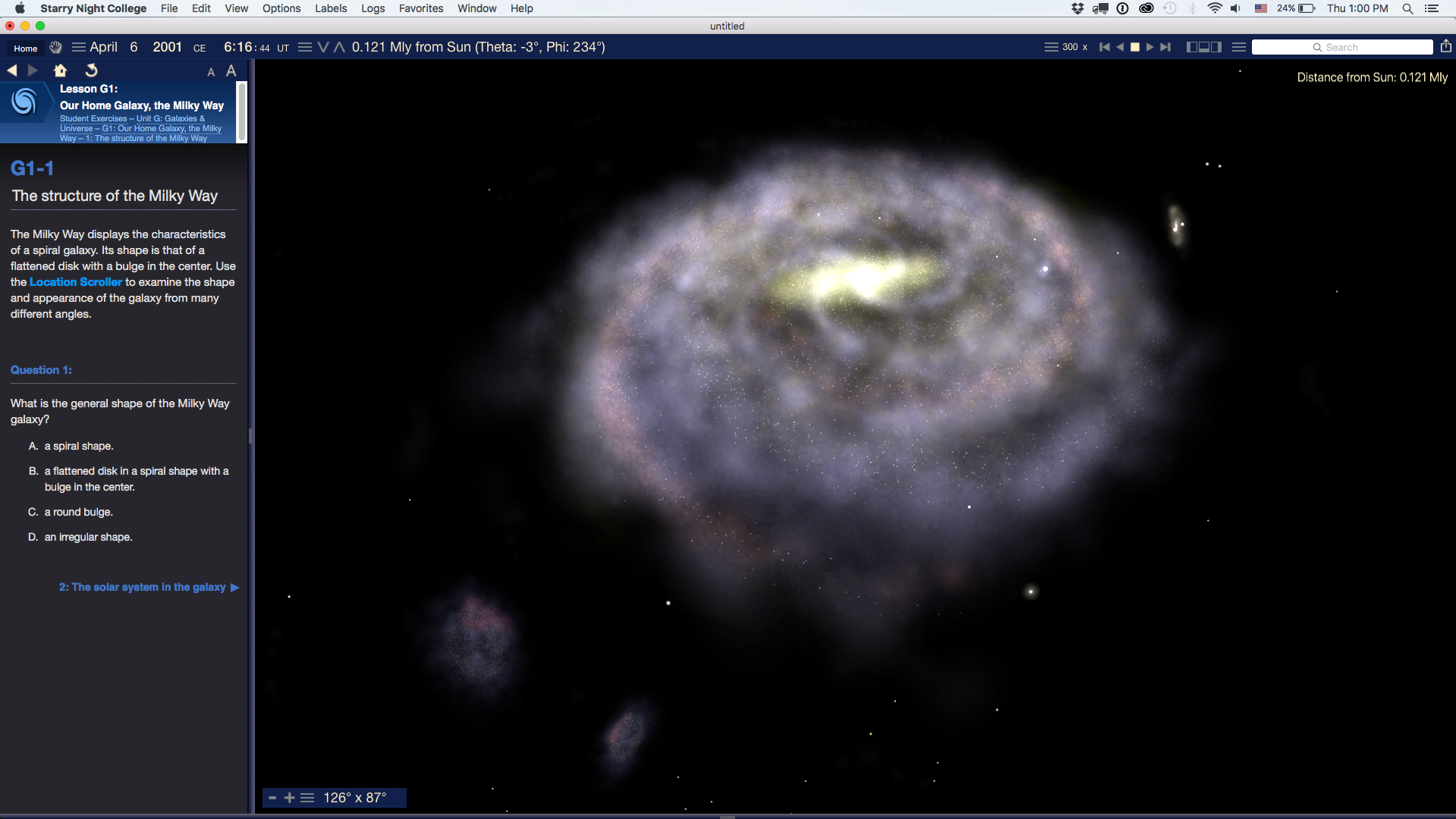Click the share icon beside search
The image size is (1456, 819).
tap(1445, 47)
